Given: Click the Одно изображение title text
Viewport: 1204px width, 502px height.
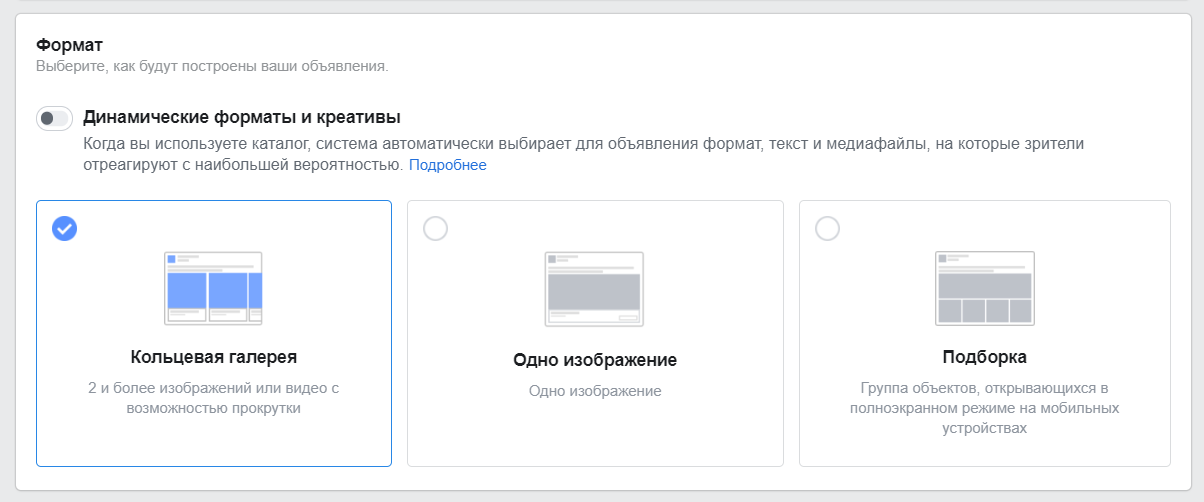Looking at the screenshot, I should 594,360.
